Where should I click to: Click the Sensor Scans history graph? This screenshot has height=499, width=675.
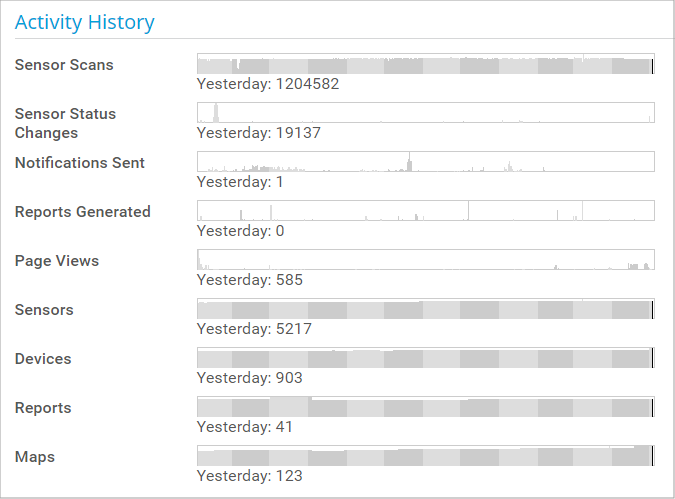point(425,64)
